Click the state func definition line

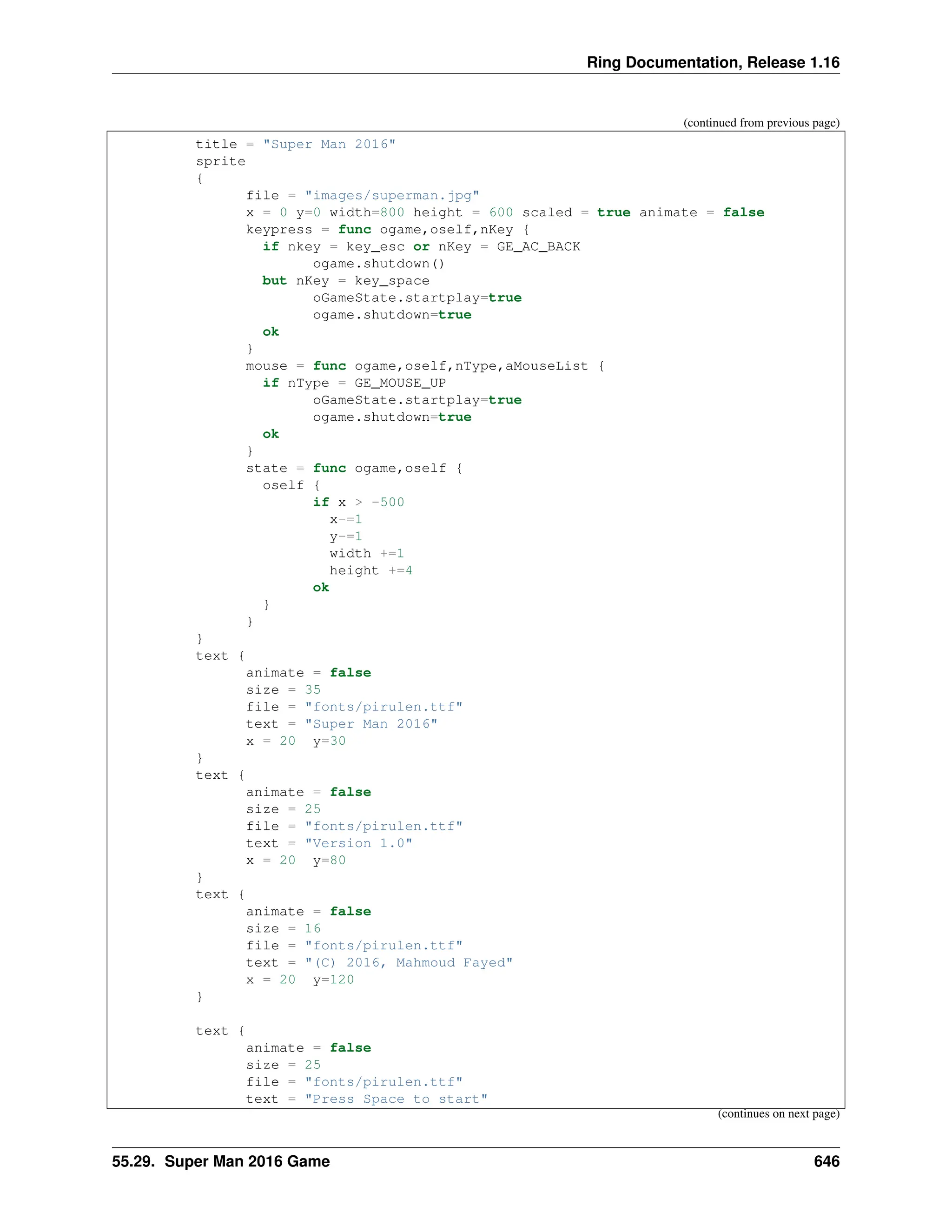click(354, 468)
